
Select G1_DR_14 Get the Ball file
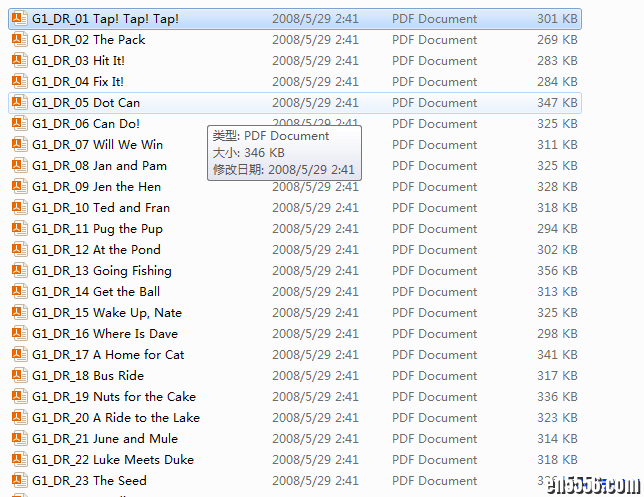[x=96, y=292]
